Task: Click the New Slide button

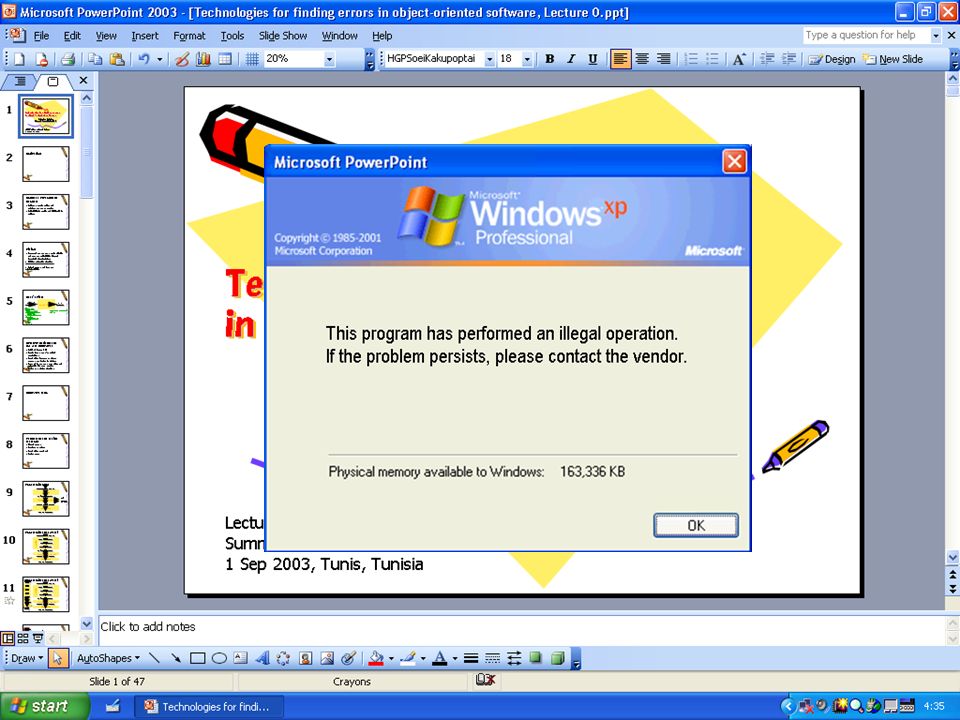Action: [x=893, y=59]
